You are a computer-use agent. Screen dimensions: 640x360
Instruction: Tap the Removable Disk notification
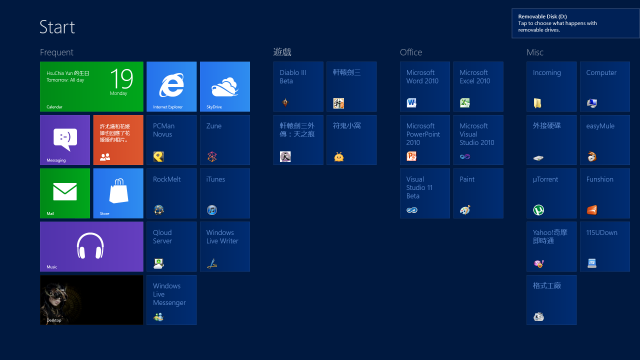(576, 23)
